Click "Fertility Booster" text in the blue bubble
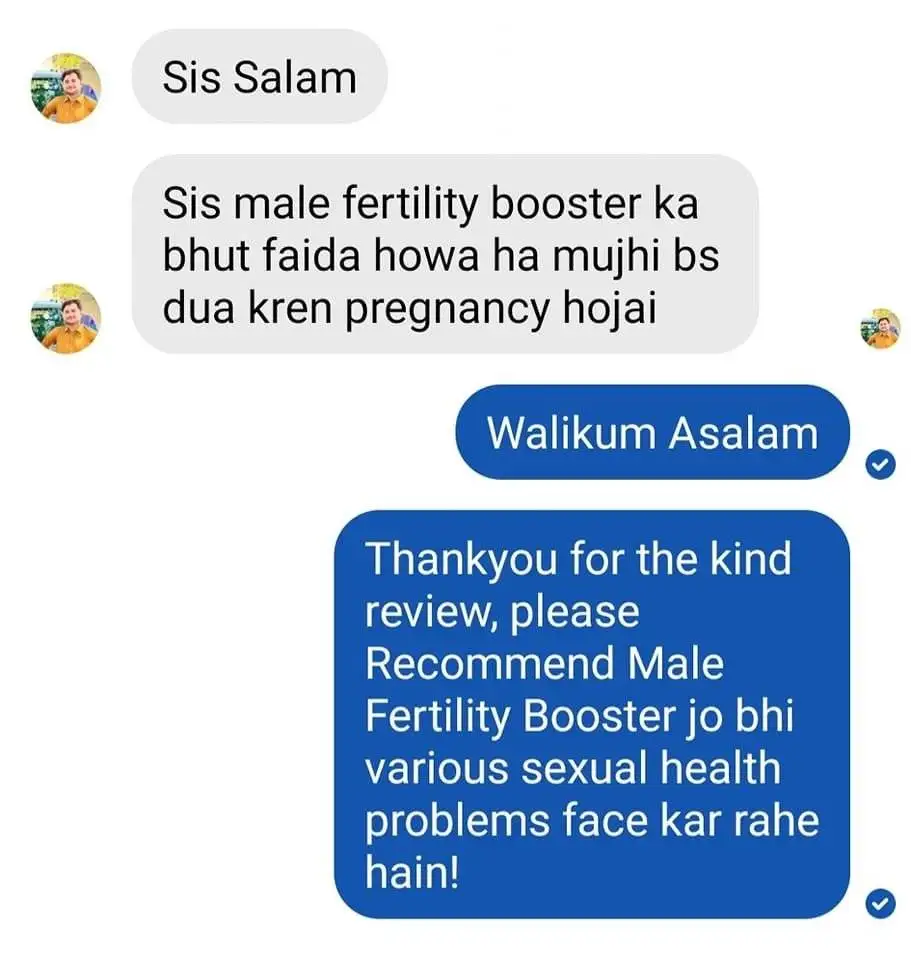Screen dimensions: 911x960 [x=520, y=717]
